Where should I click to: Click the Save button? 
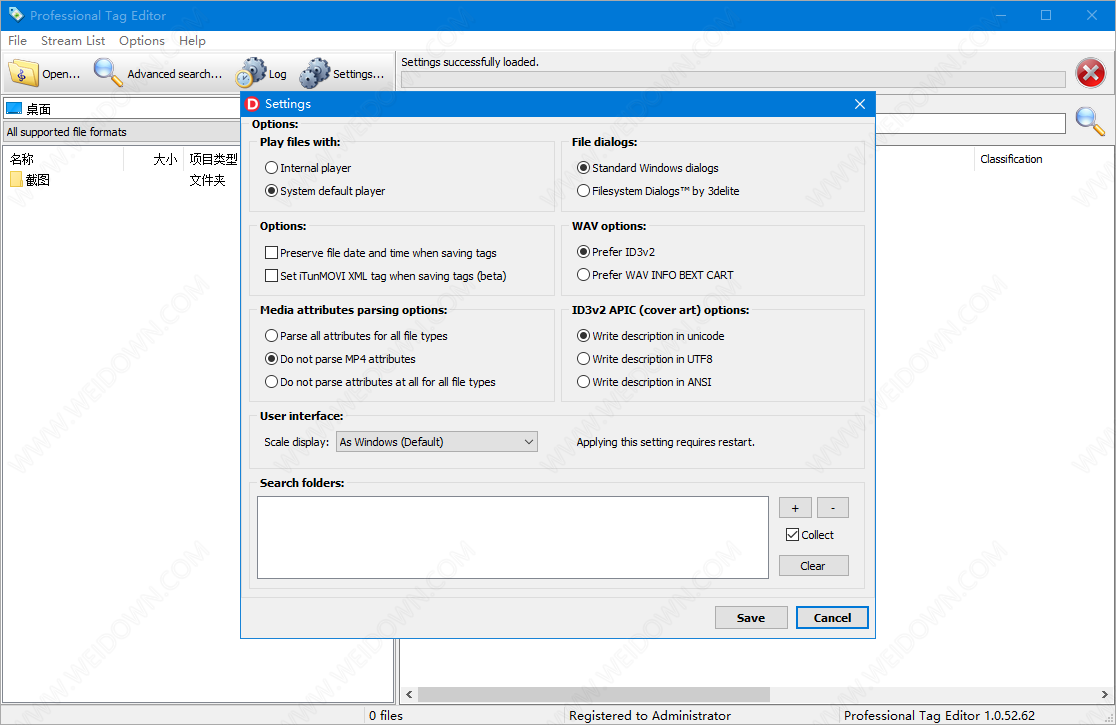(x=751, y=618)
